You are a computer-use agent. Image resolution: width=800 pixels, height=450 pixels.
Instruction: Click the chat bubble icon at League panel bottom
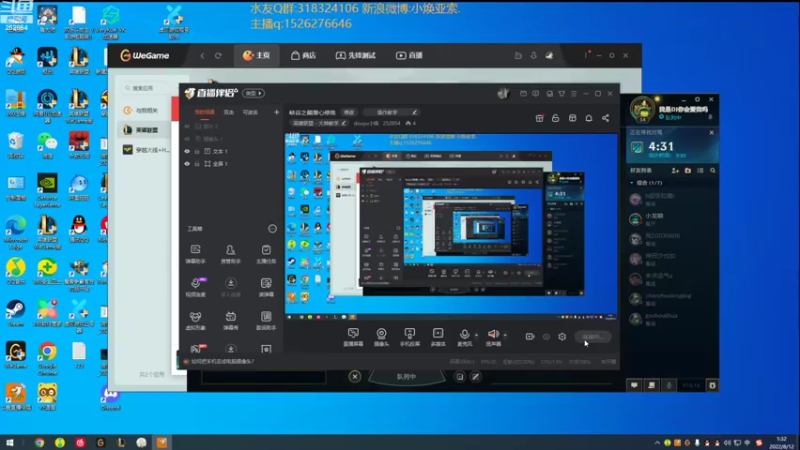click(634, 385)
